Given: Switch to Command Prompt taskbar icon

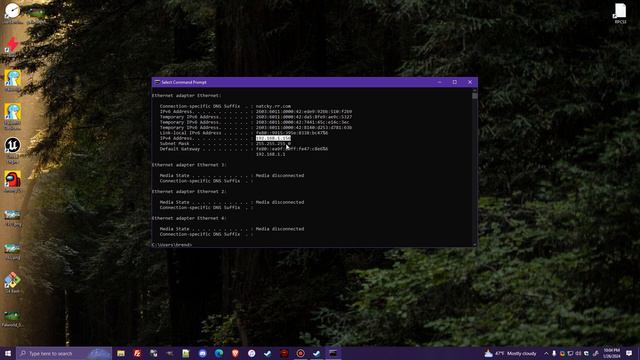Looking at the screenshot, I should [x=333, y=353].
